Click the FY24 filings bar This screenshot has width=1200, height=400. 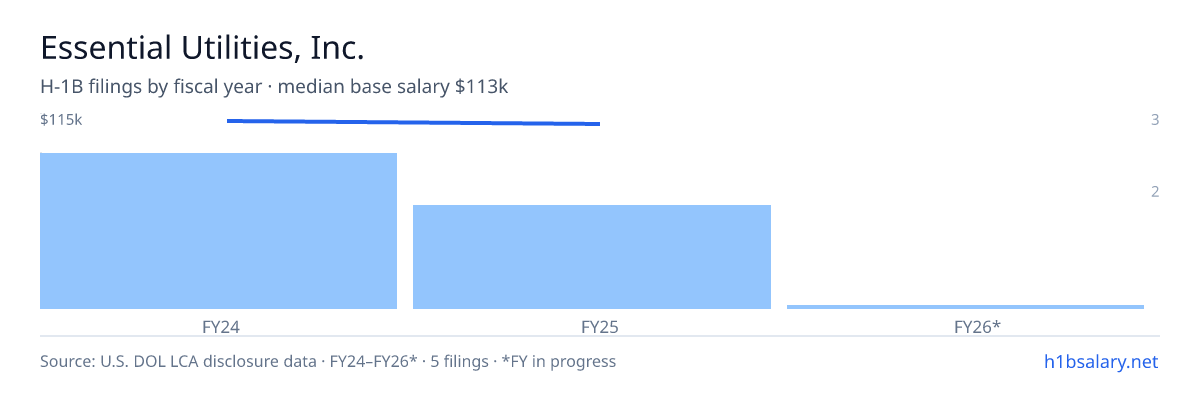(218, 231)
